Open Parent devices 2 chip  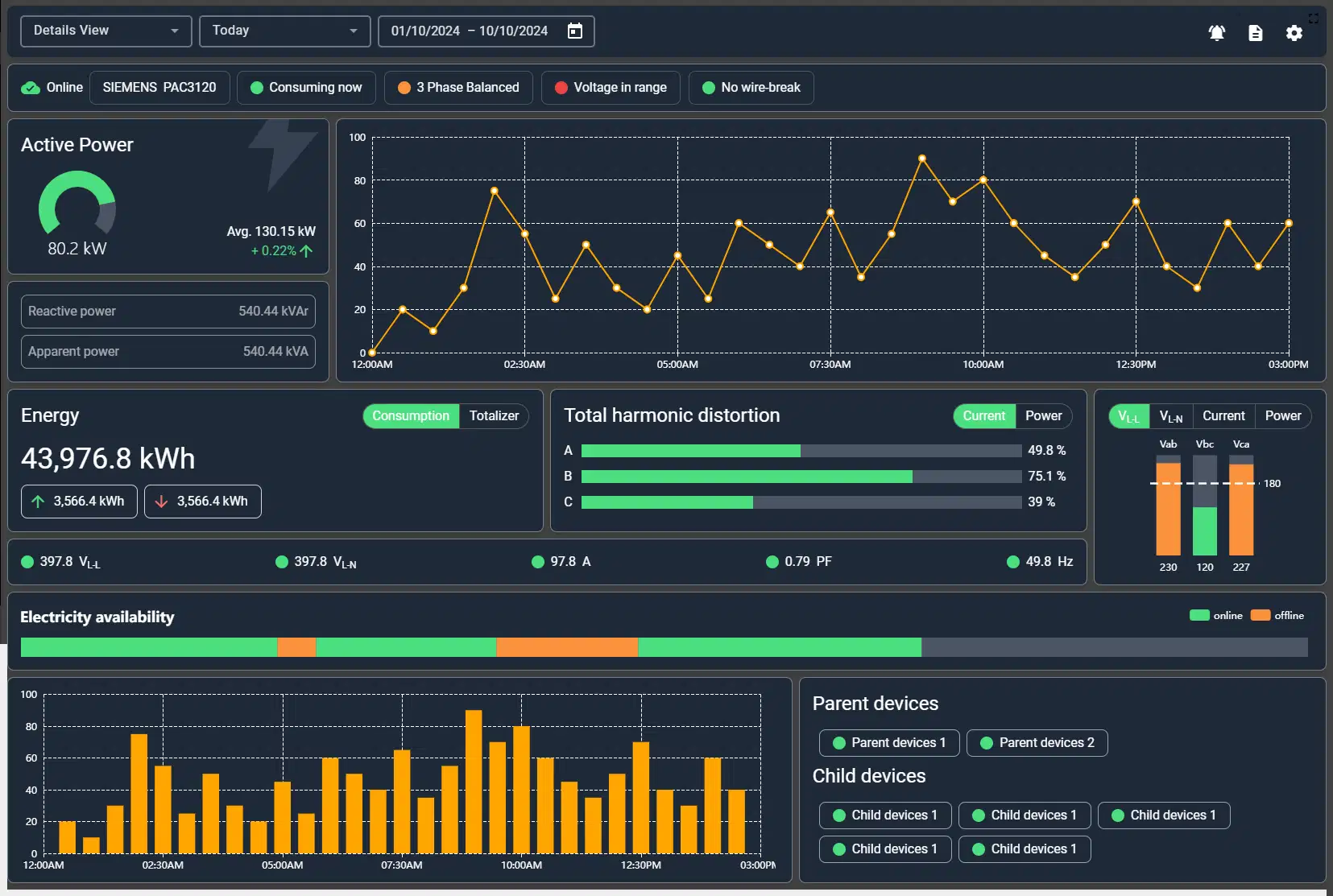coord(1037,743)
